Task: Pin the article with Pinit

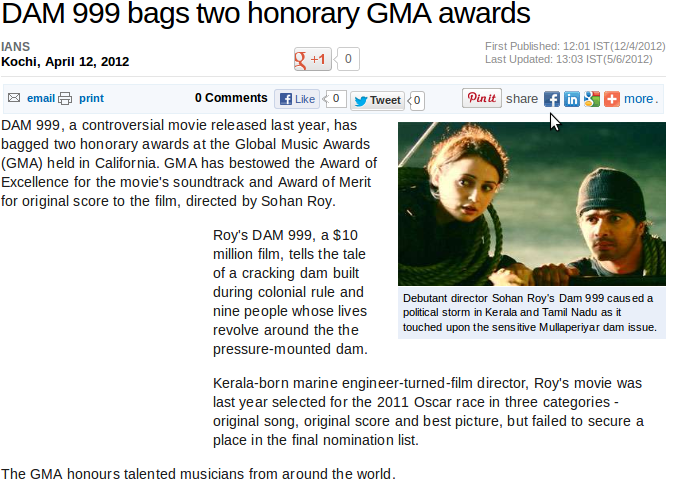Action: click(482, 98)
